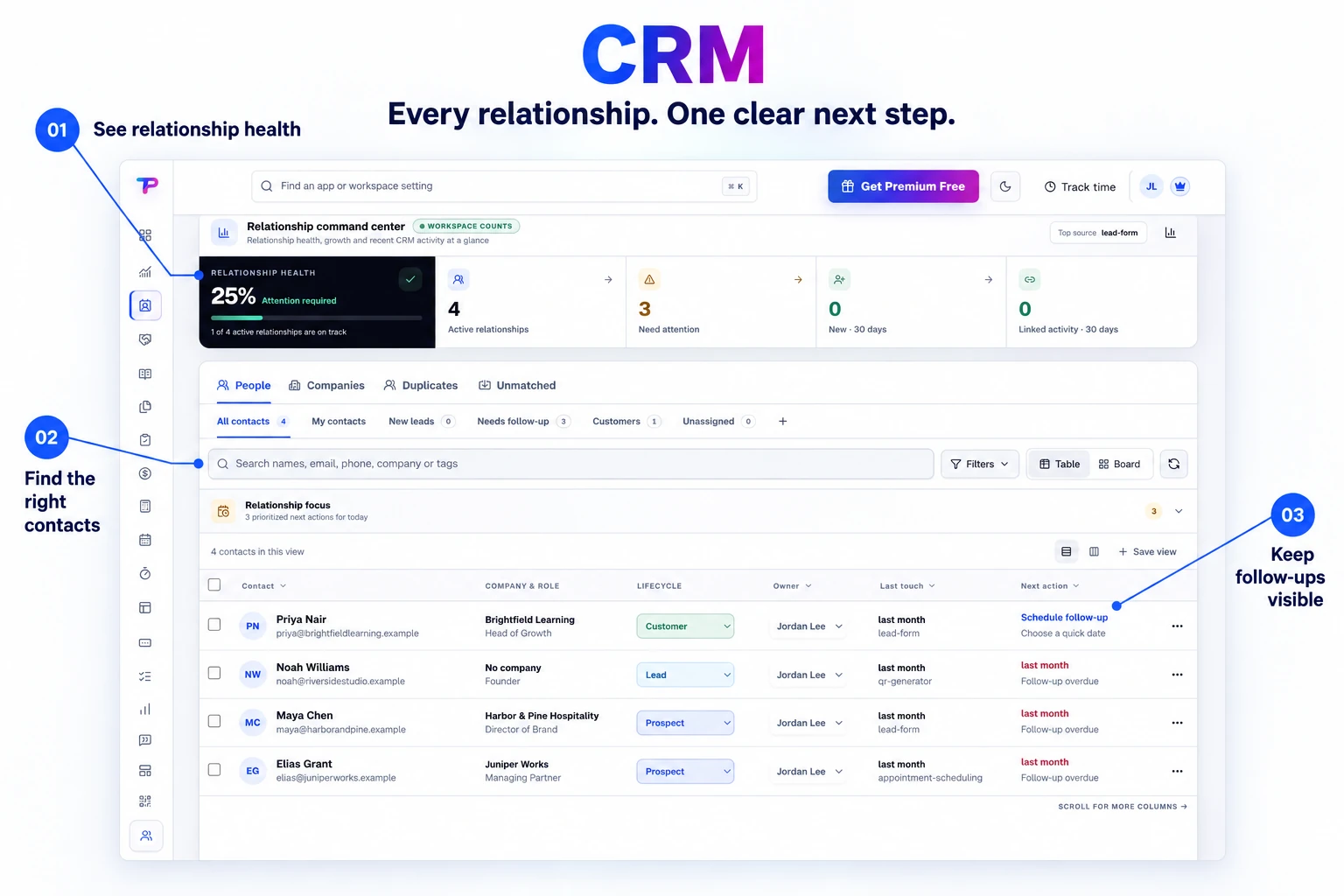Open the calculator icon in the sidebar
The height and width of the screenshot is (896, 1344).
[x=145, y=506]
